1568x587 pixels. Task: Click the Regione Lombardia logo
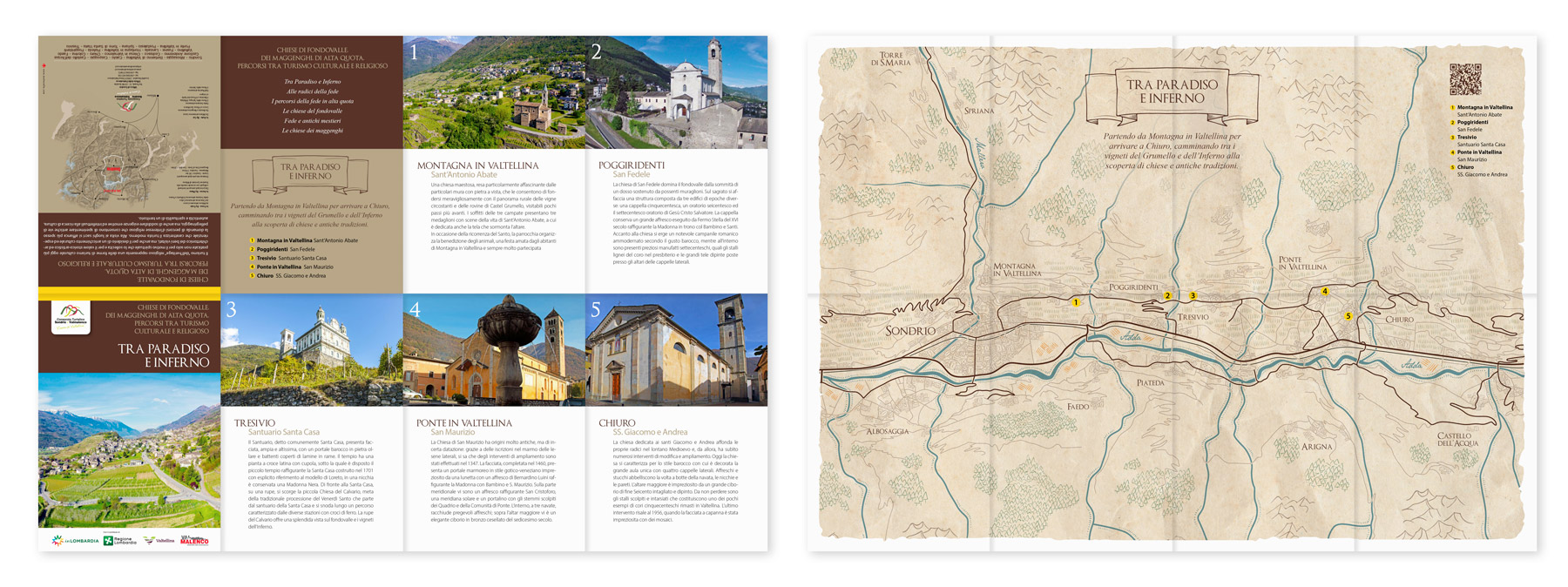click(x=120, y=541)
